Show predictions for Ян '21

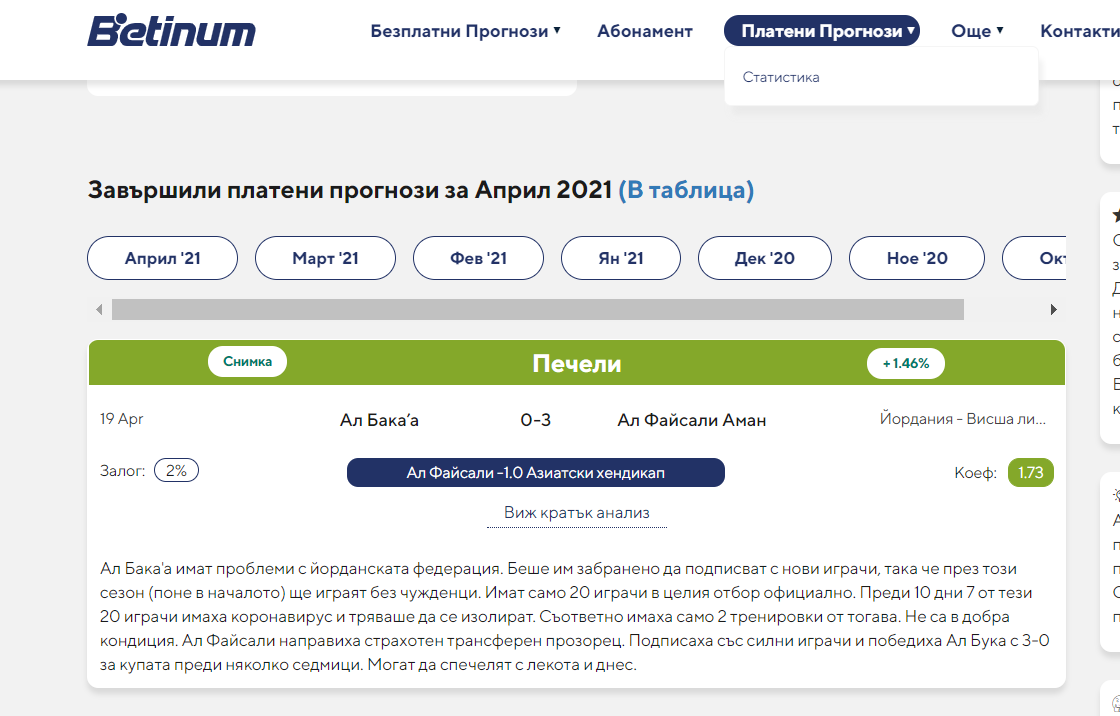(x=620, y=258)
